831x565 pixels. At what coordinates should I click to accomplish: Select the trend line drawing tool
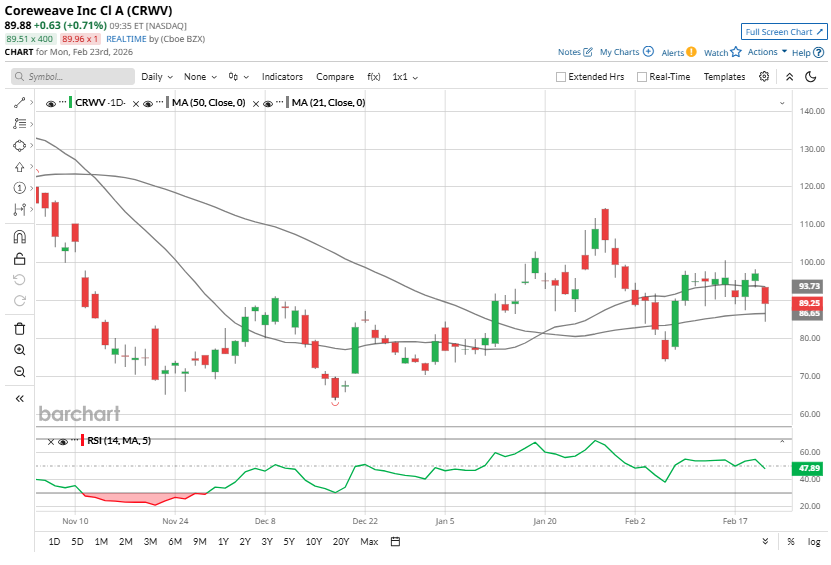(20, 102)
